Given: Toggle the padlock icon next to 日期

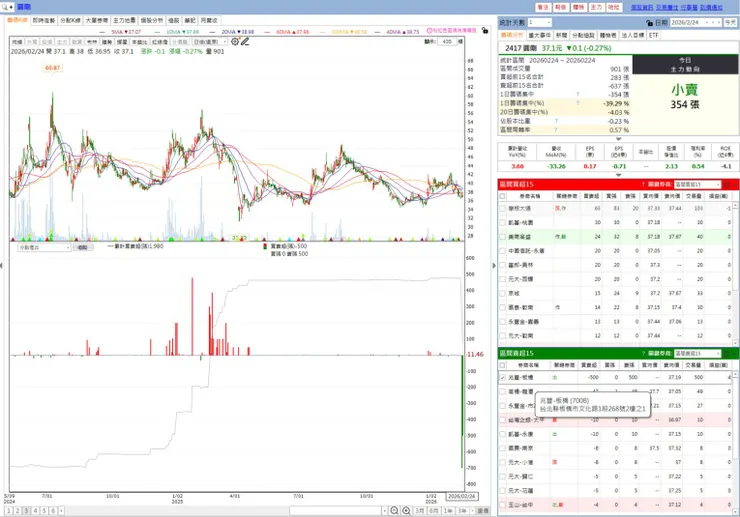Looking at the screenshot, I should [649, 23].
